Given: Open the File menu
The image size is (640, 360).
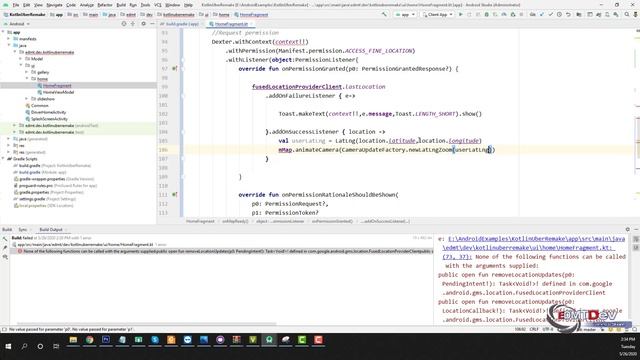Looking at the screenshot, I should point(16,5).
